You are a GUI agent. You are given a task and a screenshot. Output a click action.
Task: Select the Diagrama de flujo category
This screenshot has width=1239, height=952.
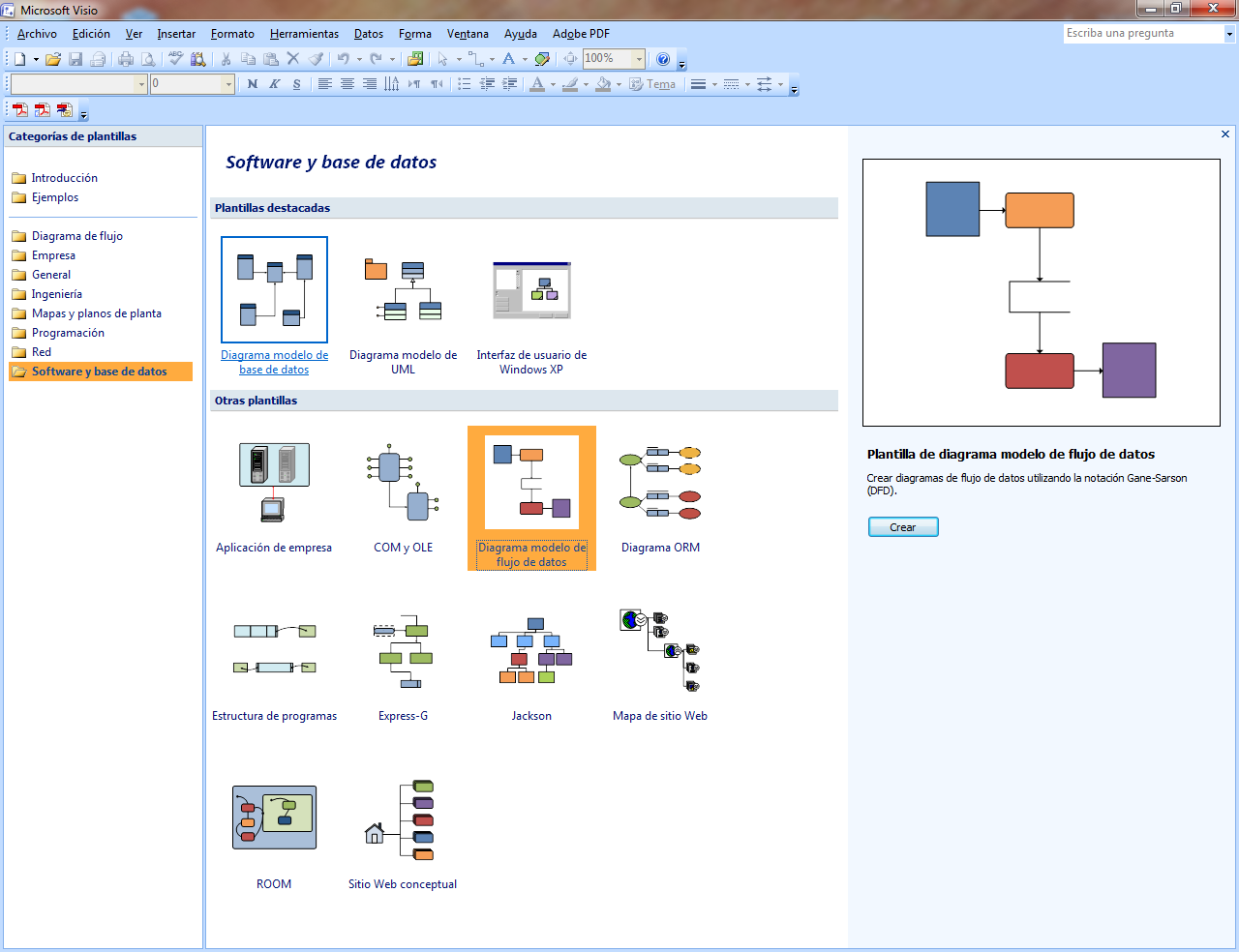76,236
